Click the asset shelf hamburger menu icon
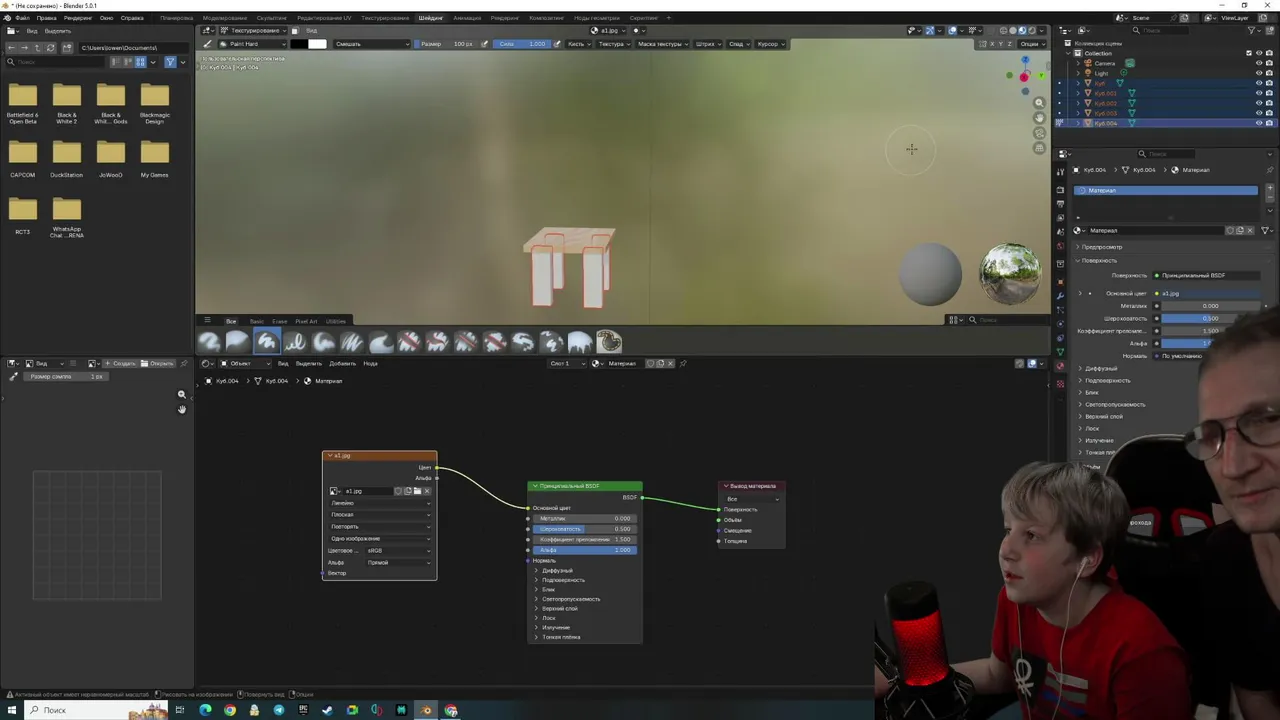This screenshot has height=720, width=1280. tap(207, 320)
